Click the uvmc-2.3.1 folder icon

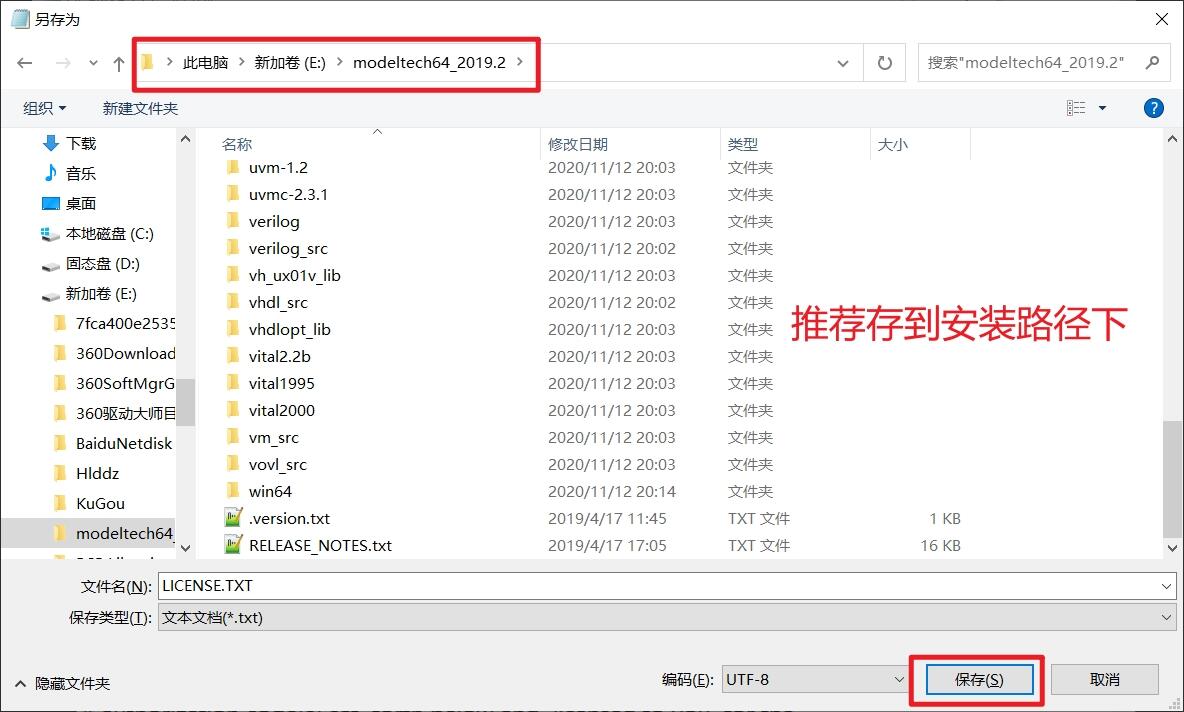(233, 194)
